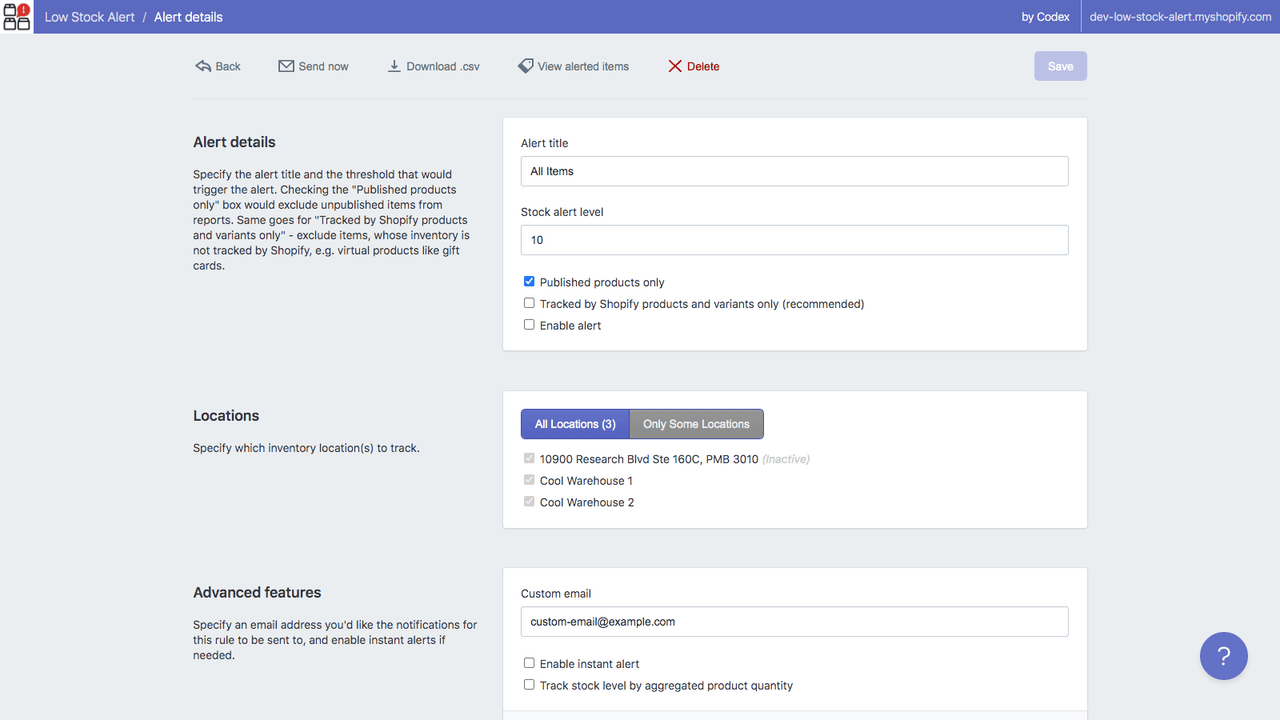The width and height of the screenshot is (1280, 720).
Task: Enable Track stock level by aggregated product quantity
Action: pos(529,685)
